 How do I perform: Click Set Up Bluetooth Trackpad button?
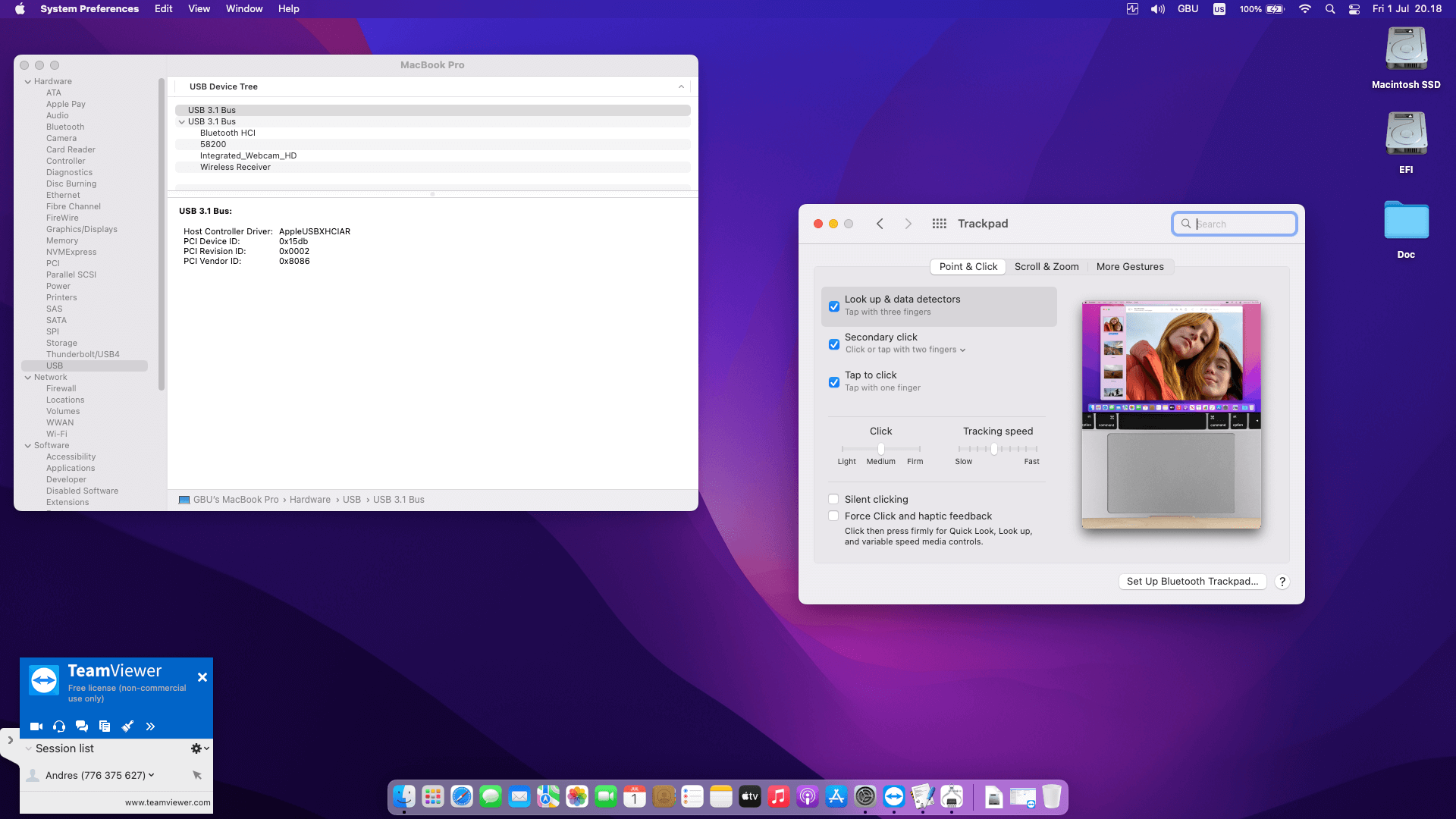click(x=1192, y=582)
